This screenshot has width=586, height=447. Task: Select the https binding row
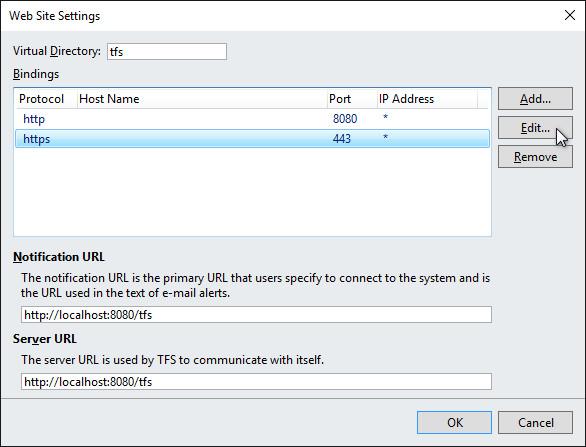click(252, 139)
